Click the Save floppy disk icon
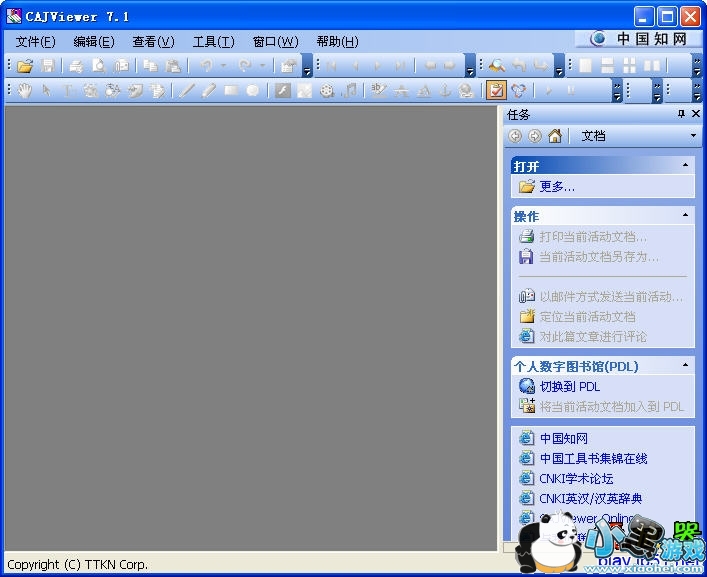The height and width of the screenshot is (577, 707). (x=48, y=66)
